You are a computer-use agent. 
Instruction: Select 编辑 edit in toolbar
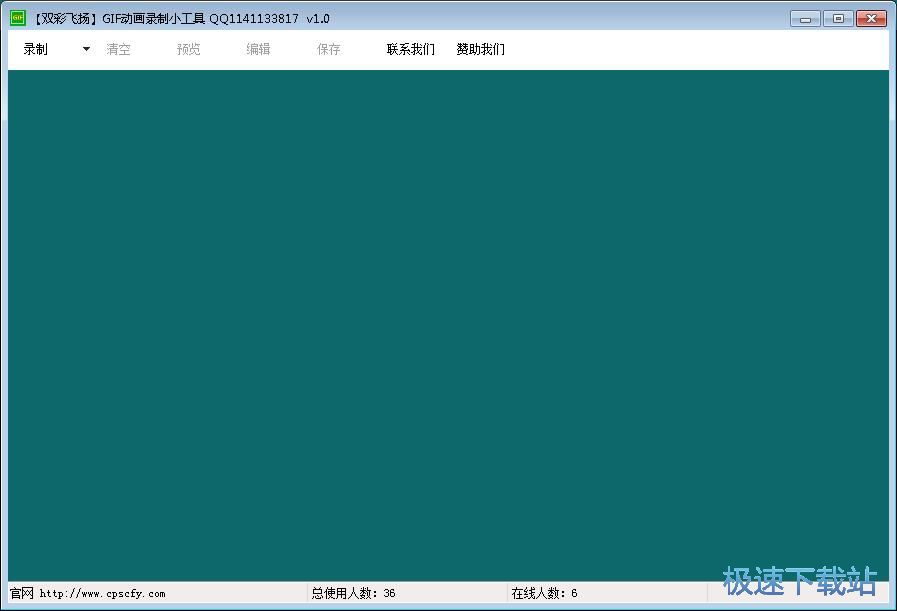259,49
